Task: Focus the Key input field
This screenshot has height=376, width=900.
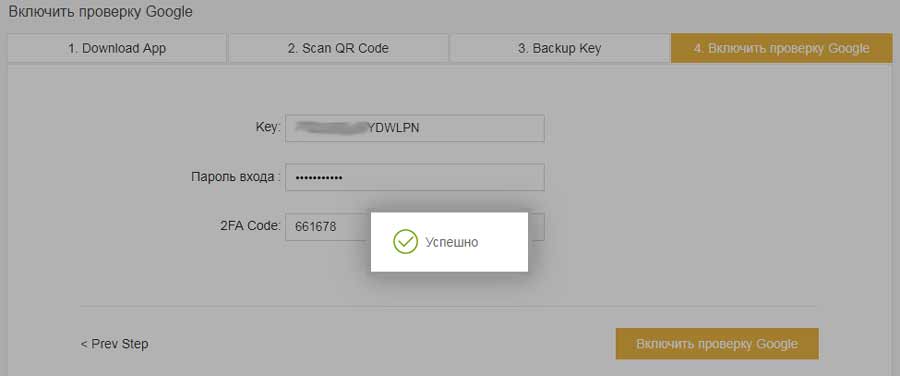Action: (x=414, y=128)
